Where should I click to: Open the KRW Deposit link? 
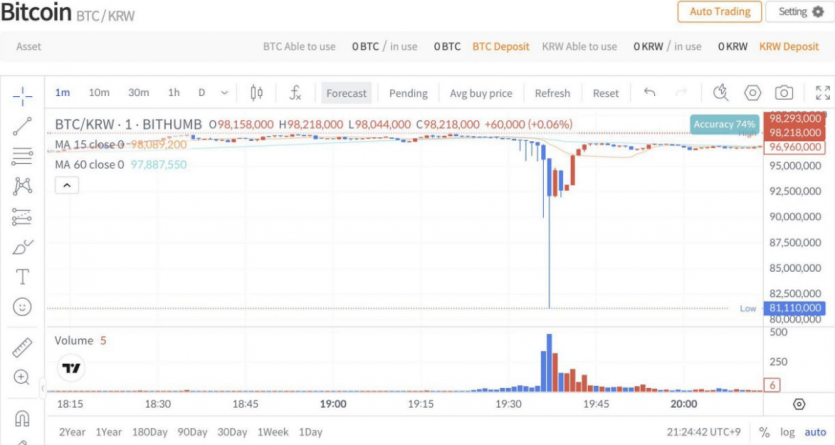[789, 46]
